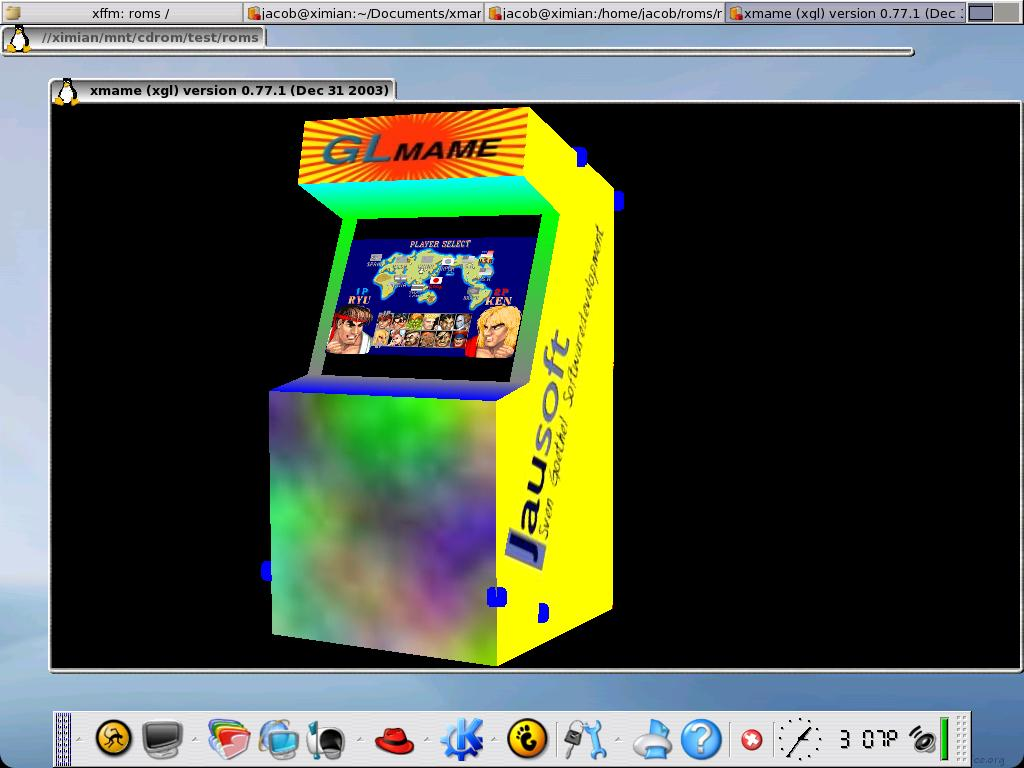
Task: Click the analog clock in the panel
Action: [x=799, y=739]
